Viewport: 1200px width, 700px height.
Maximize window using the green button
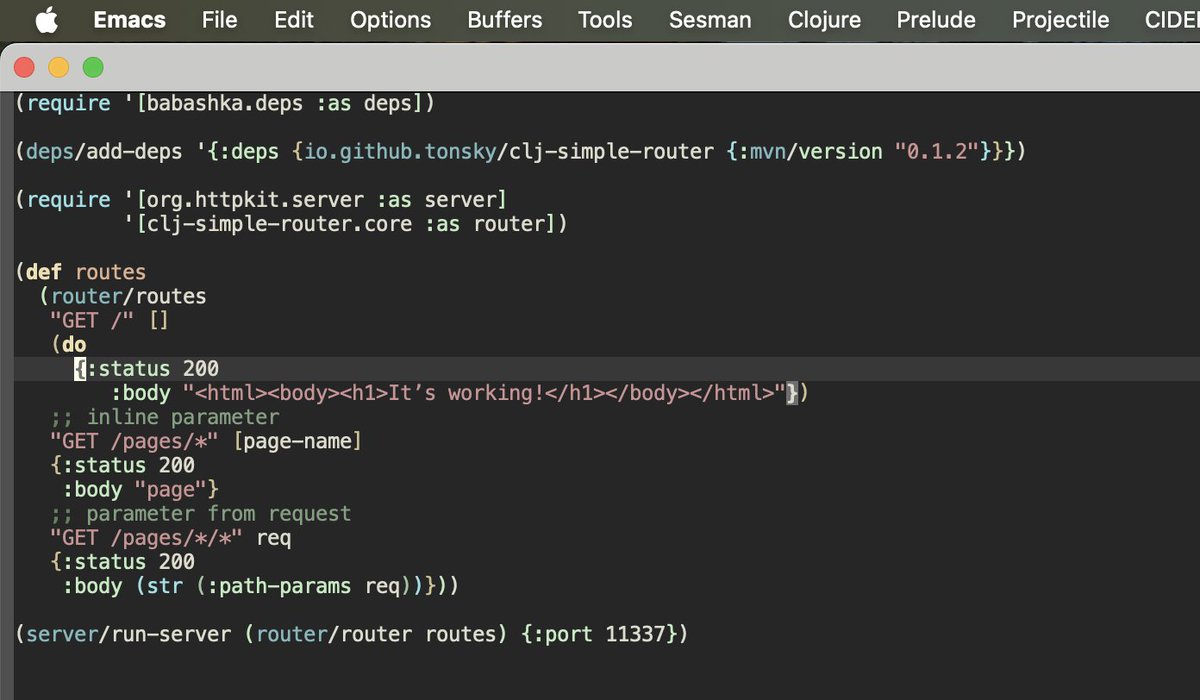point(93,68)
